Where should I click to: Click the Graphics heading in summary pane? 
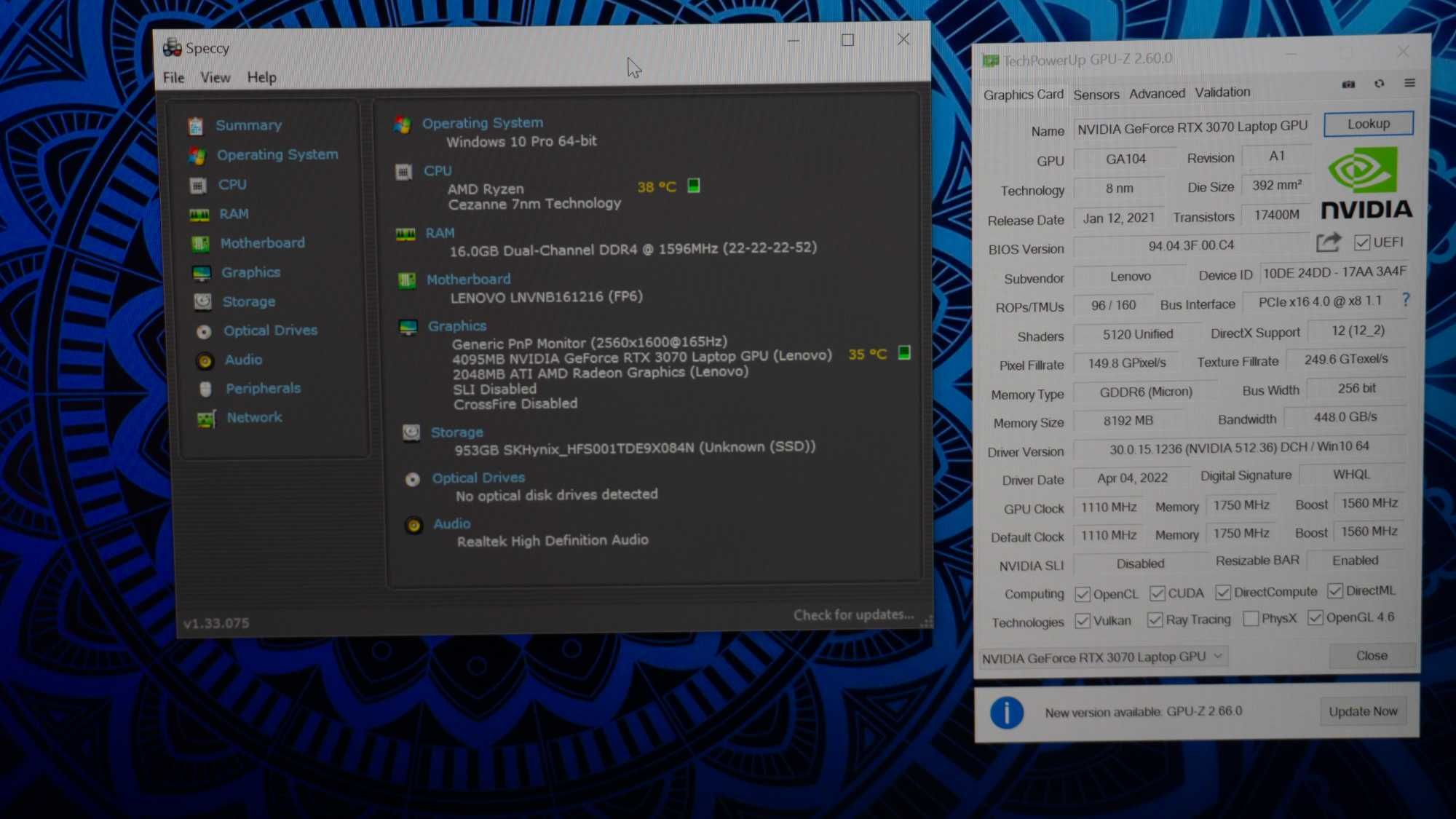pos(457,326)
